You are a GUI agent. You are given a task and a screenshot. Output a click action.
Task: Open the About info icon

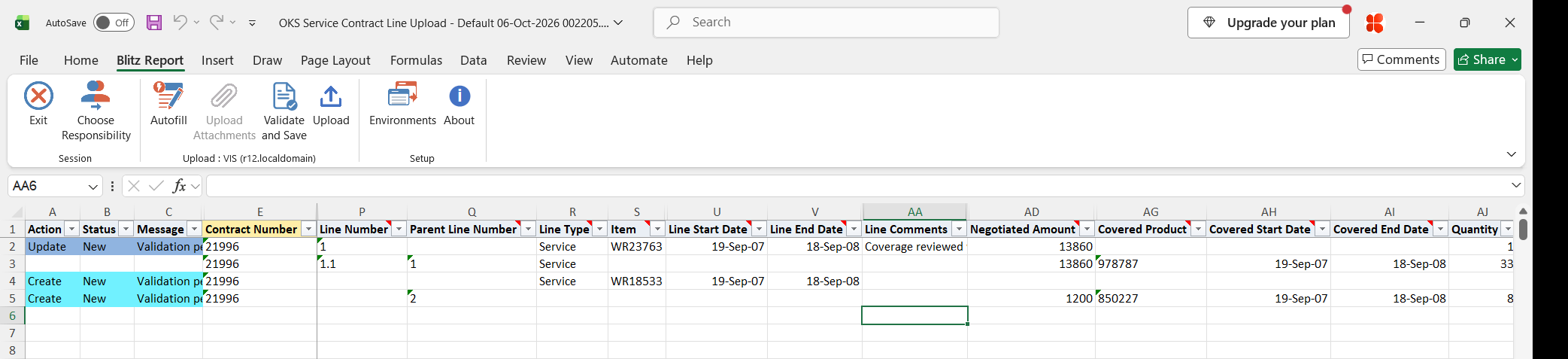click(x=459, y=96)
